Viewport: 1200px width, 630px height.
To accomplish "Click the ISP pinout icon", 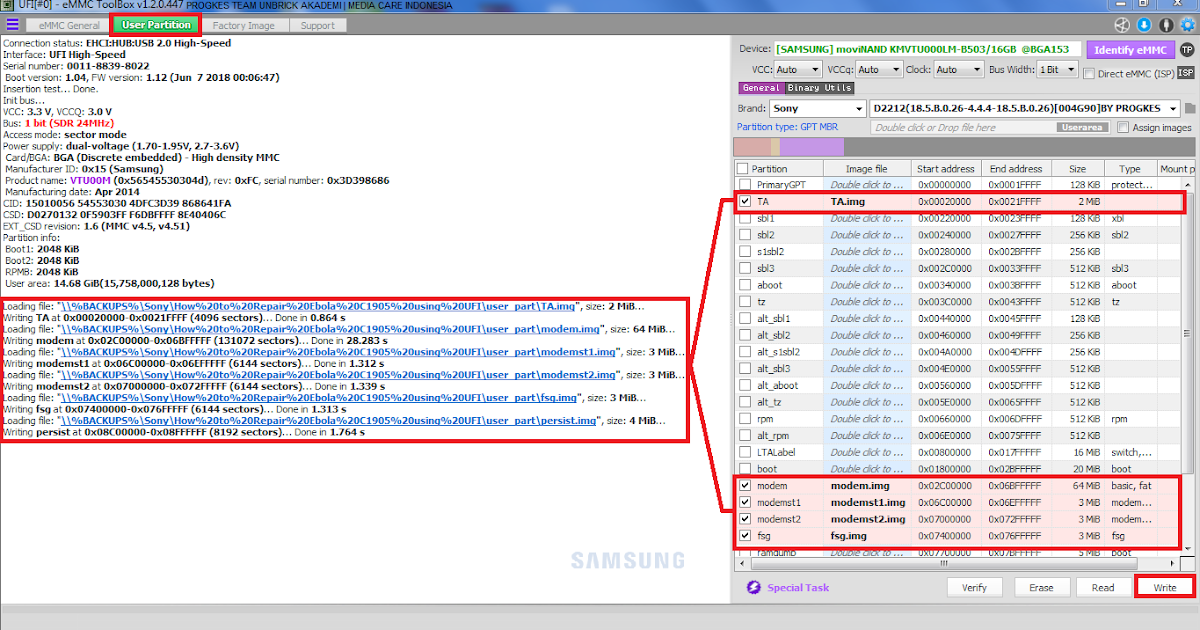I will click(1186, 72).
